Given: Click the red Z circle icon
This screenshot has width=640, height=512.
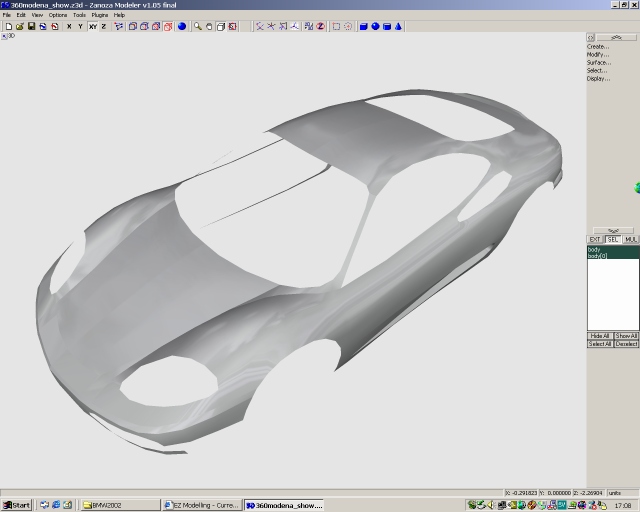Looking at the screenshot, I should (x=320, y=26).
